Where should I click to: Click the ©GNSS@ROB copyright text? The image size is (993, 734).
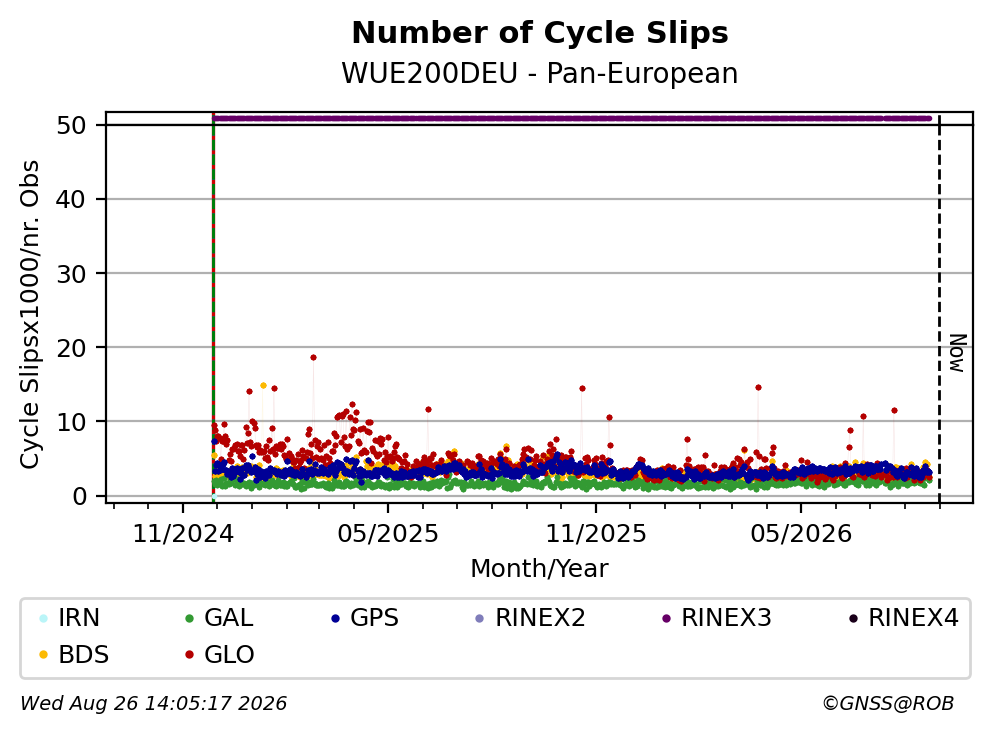pos(888,704)
